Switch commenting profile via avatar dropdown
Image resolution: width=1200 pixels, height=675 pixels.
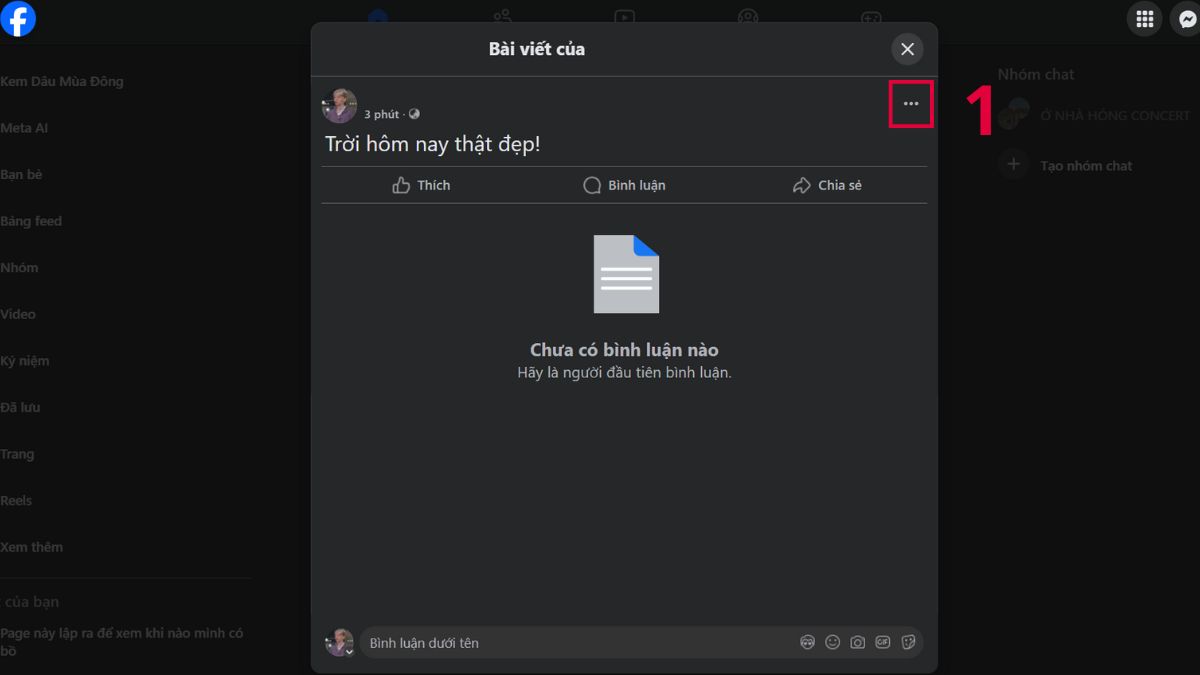pyautogui.click(x=340, y=643)
